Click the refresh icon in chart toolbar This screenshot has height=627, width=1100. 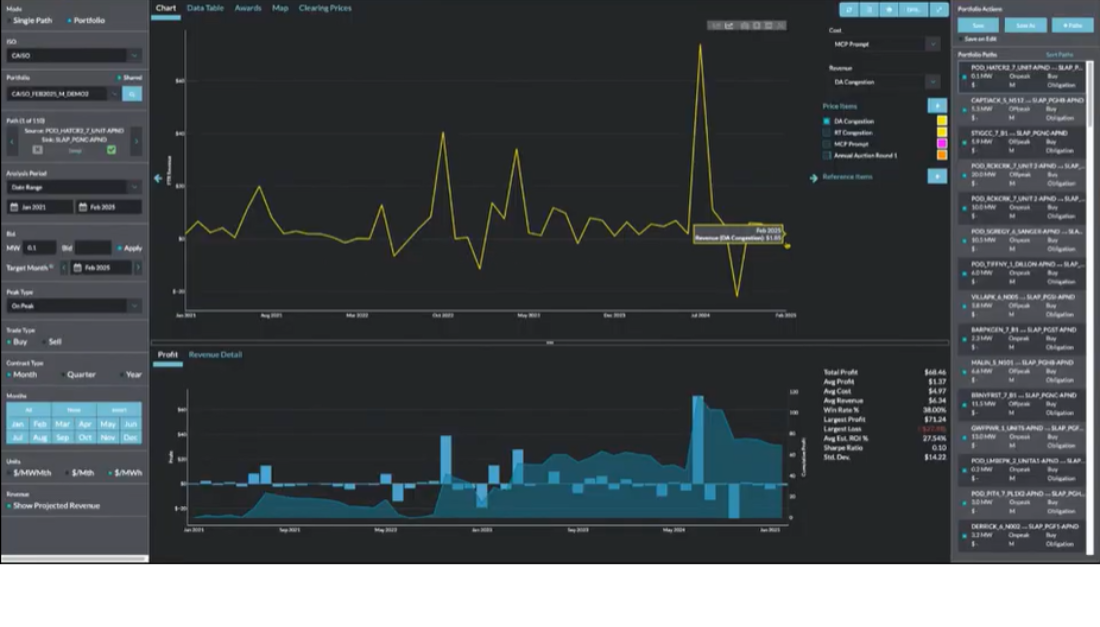click(848, 9)
